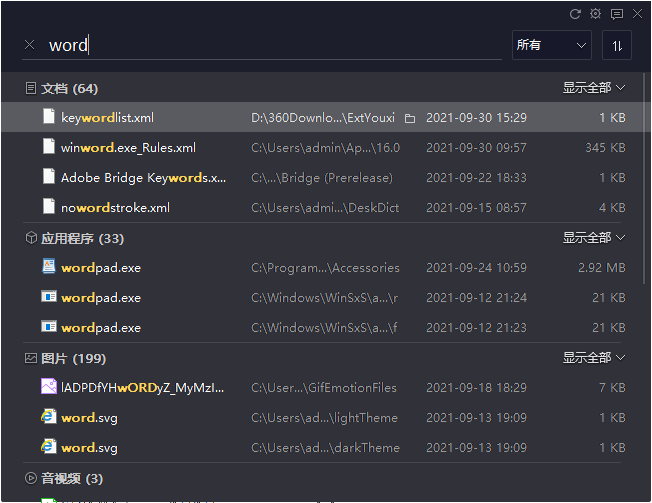This screenshot has height=503, width=652.
Task: Click date 2021-09-30 15:29
Action: (477, 118)
